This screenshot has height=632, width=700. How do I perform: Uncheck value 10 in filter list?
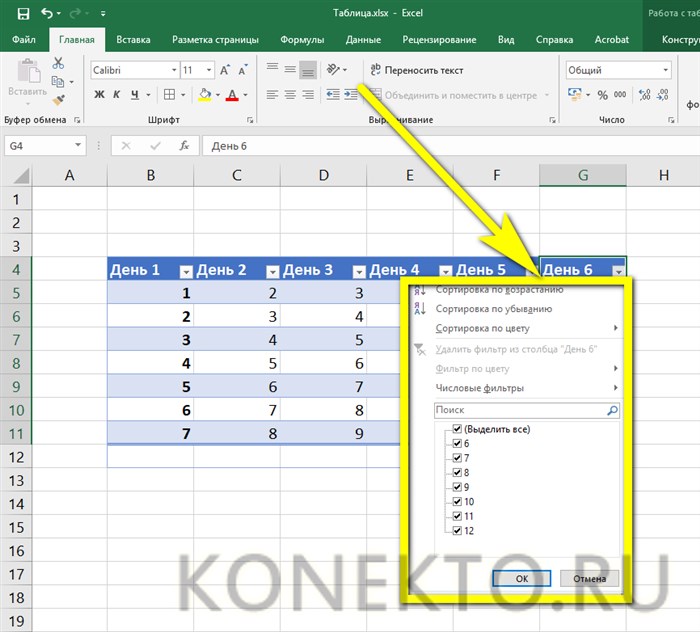pyautogui.click(x=457, y=502)
